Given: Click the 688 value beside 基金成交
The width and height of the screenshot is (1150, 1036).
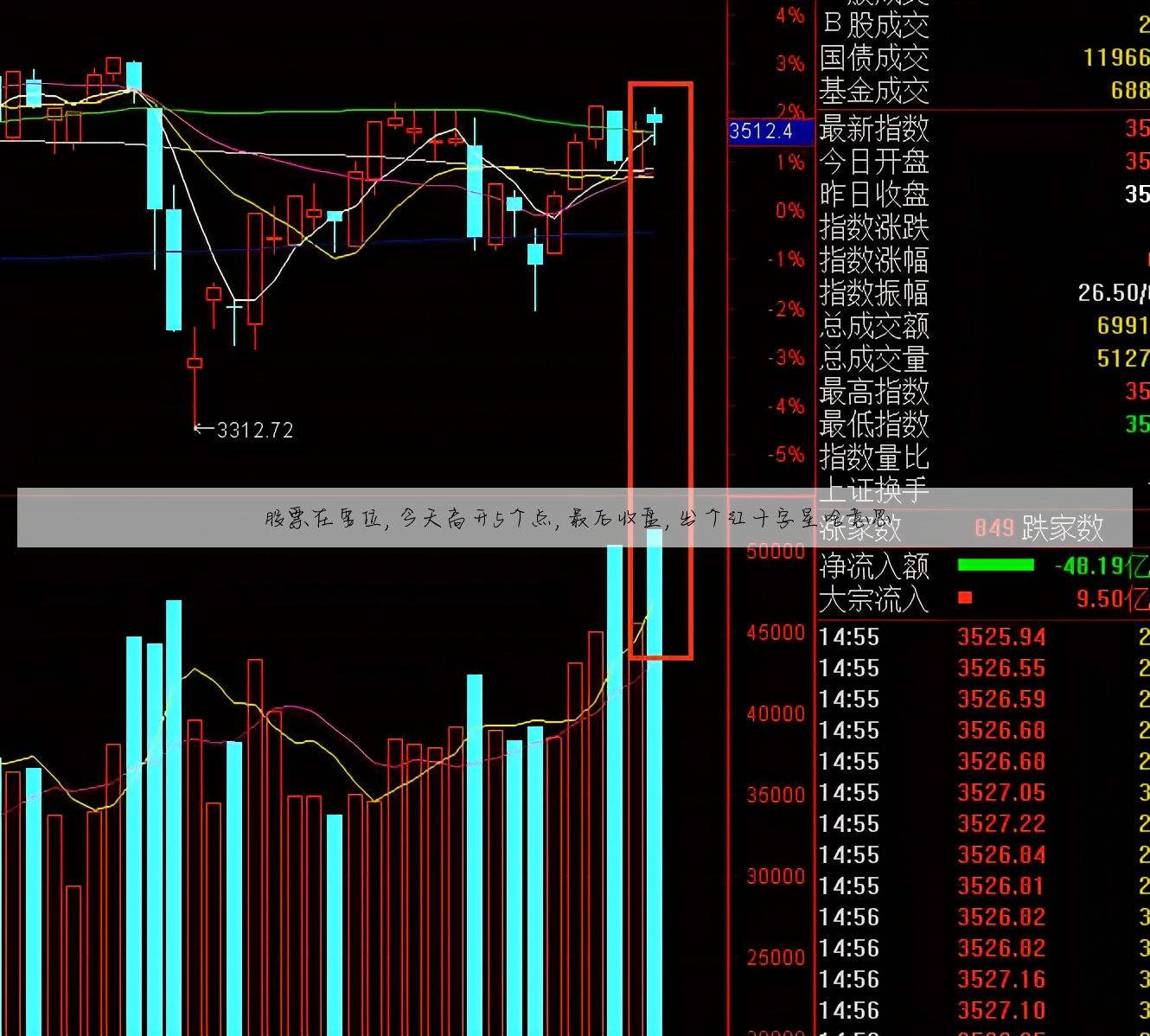Looking at the screenshot, I should point(1130,90).
